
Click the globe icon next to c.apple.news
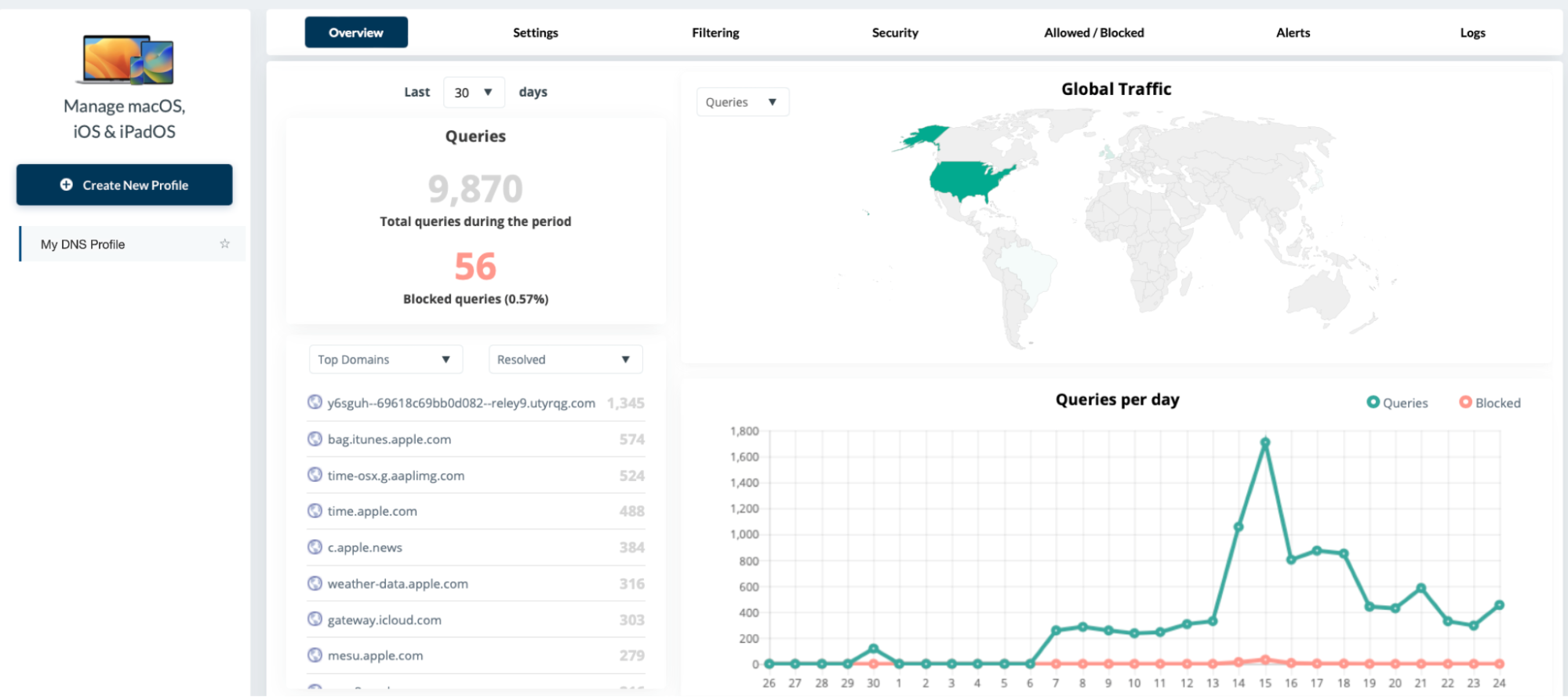pos(315,547)
